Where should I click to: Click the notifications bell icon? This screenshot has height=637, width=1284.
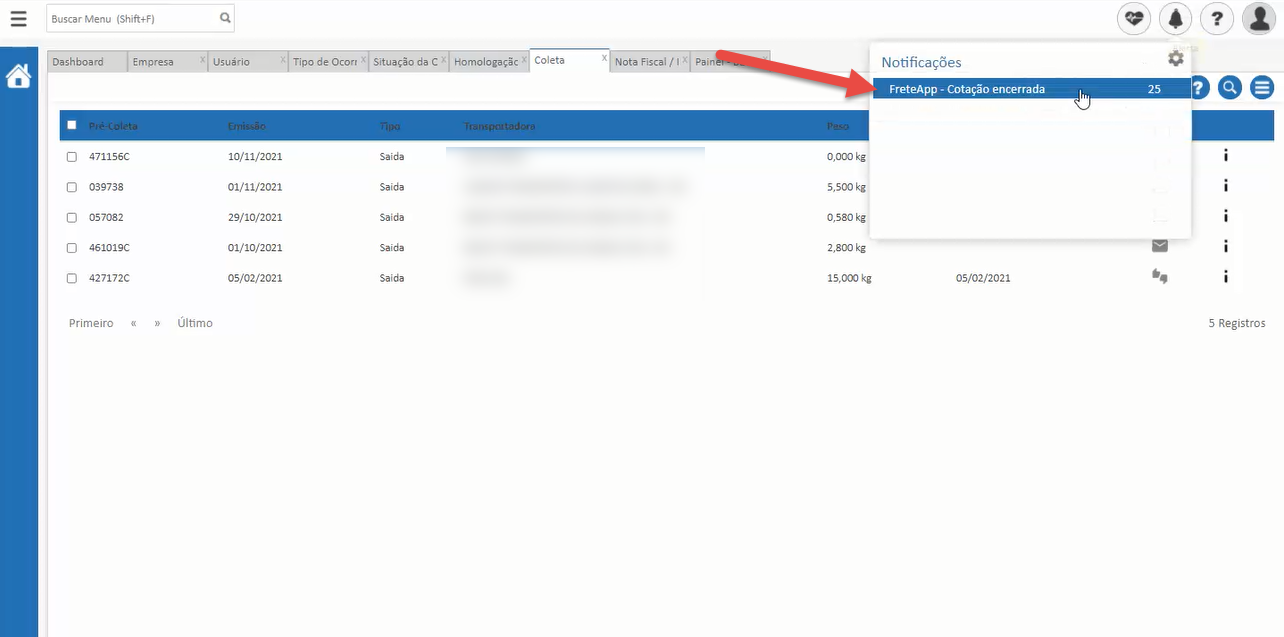(x=1175, y=18)
